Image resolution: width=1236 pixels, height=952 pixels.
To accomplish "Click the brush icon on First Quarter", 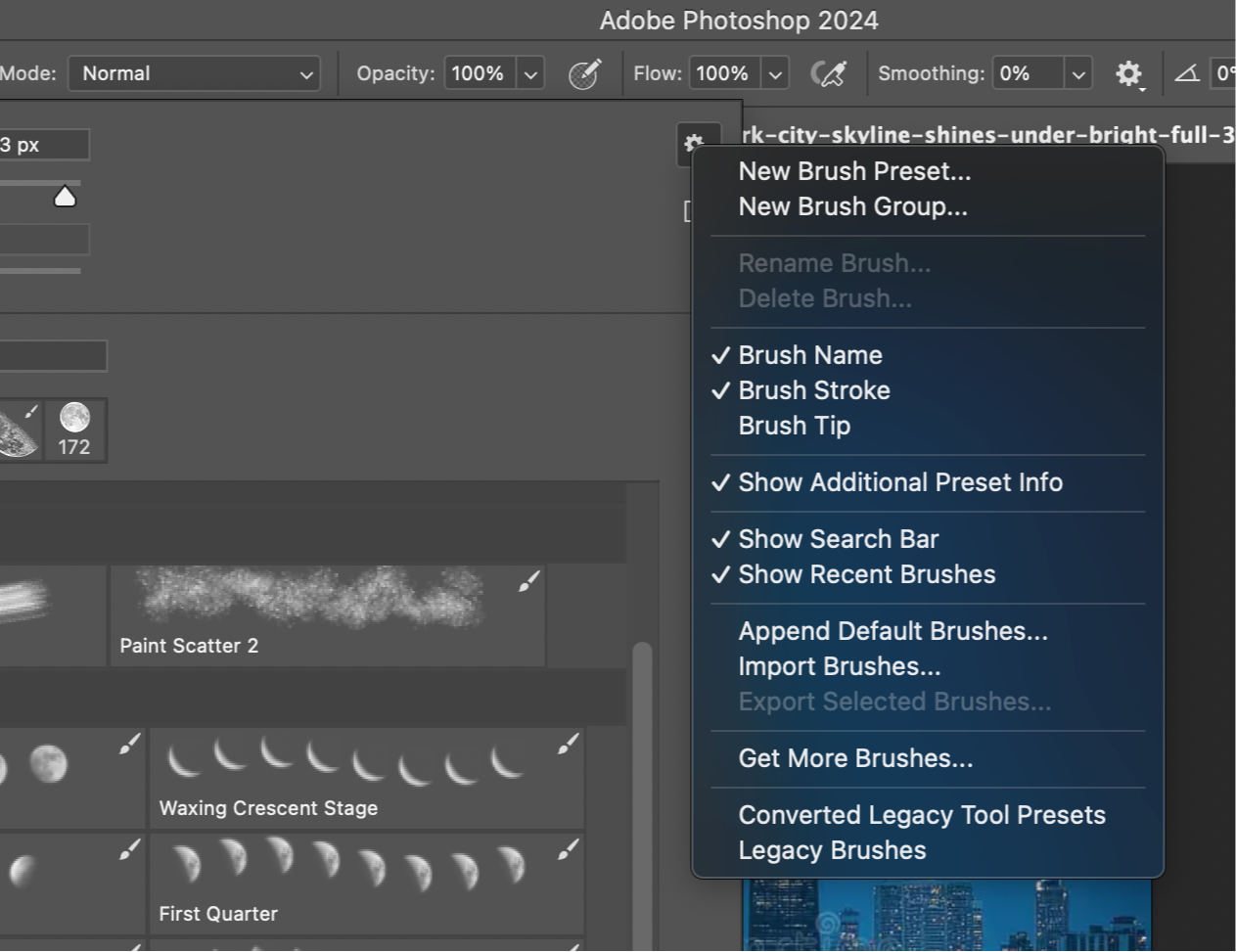I will coord(568,850).
